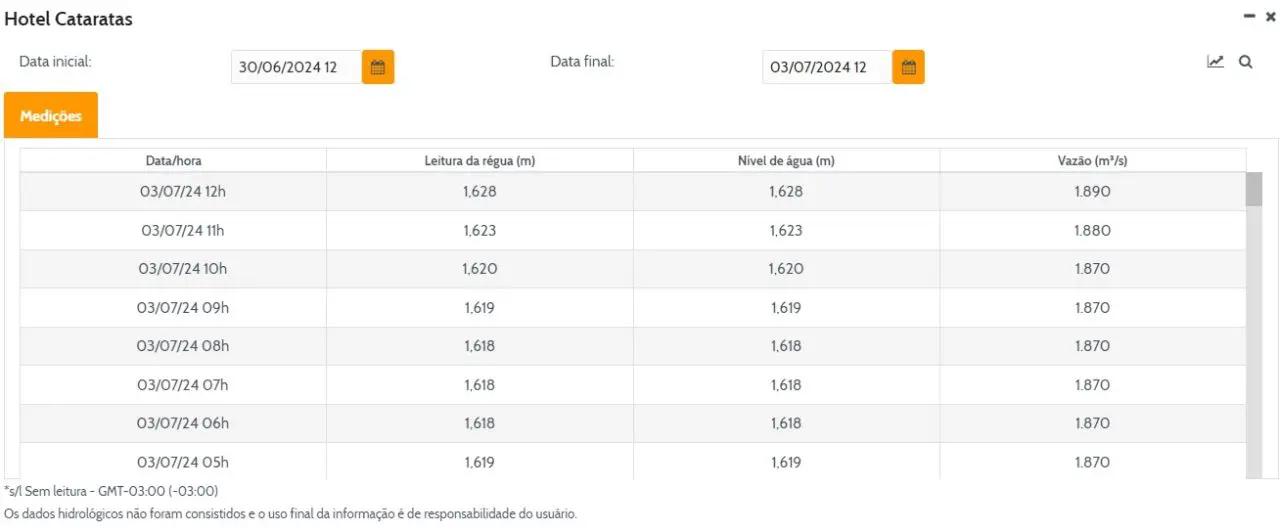The width and height of the screenshot is (1280, 532).
Task: Click the Data final date field
Action: pos(826,67)
